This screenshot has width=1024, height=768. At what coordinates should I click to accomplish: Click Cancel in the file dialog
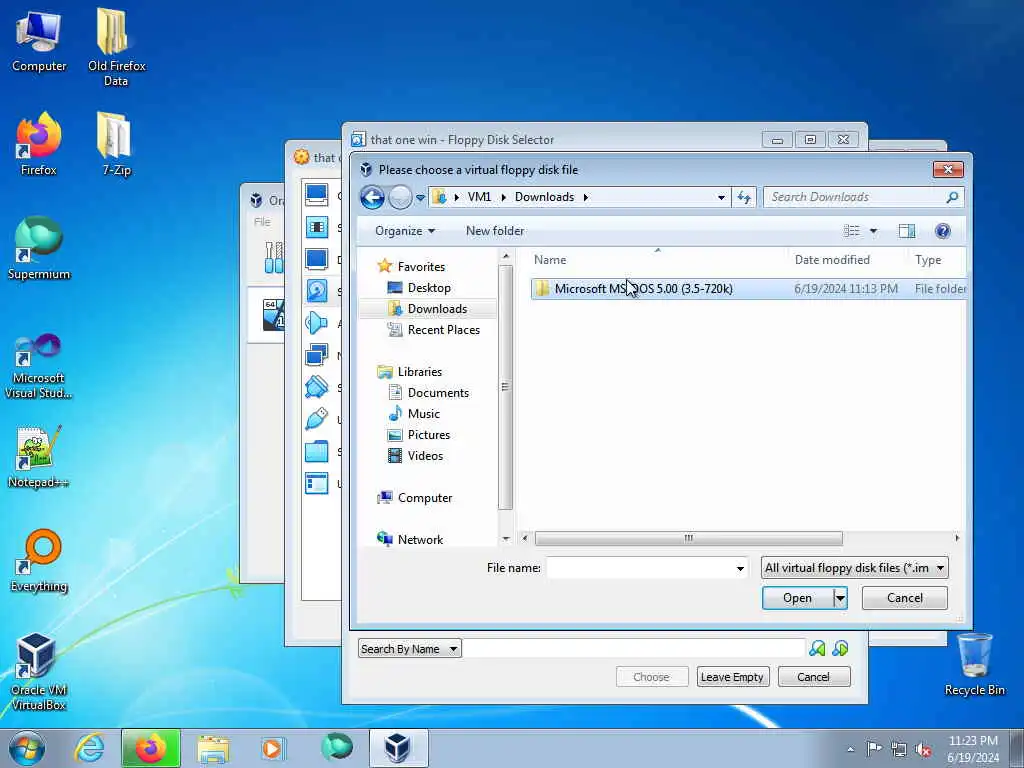click(904, 598)
